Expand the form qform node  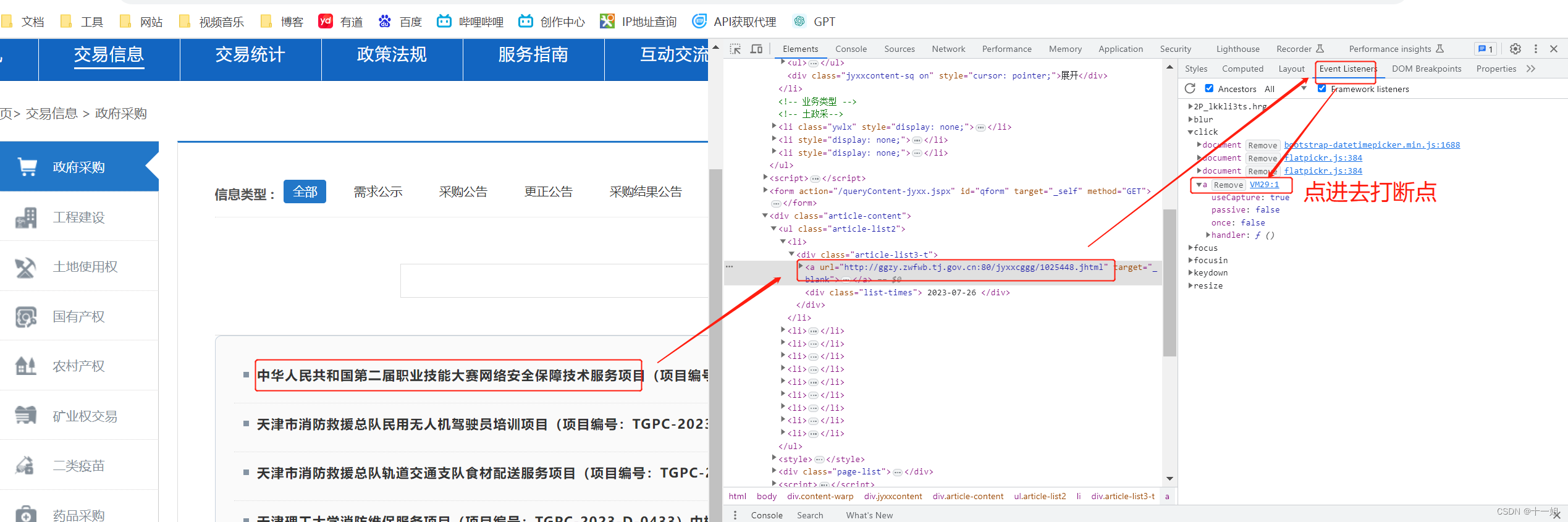pyautogui.click(x=765, y=190)
